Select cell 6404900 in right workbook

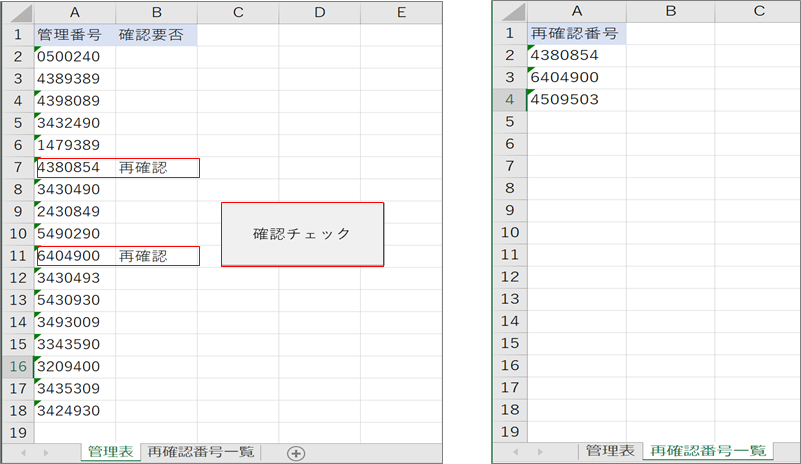(x=577, y=77)
